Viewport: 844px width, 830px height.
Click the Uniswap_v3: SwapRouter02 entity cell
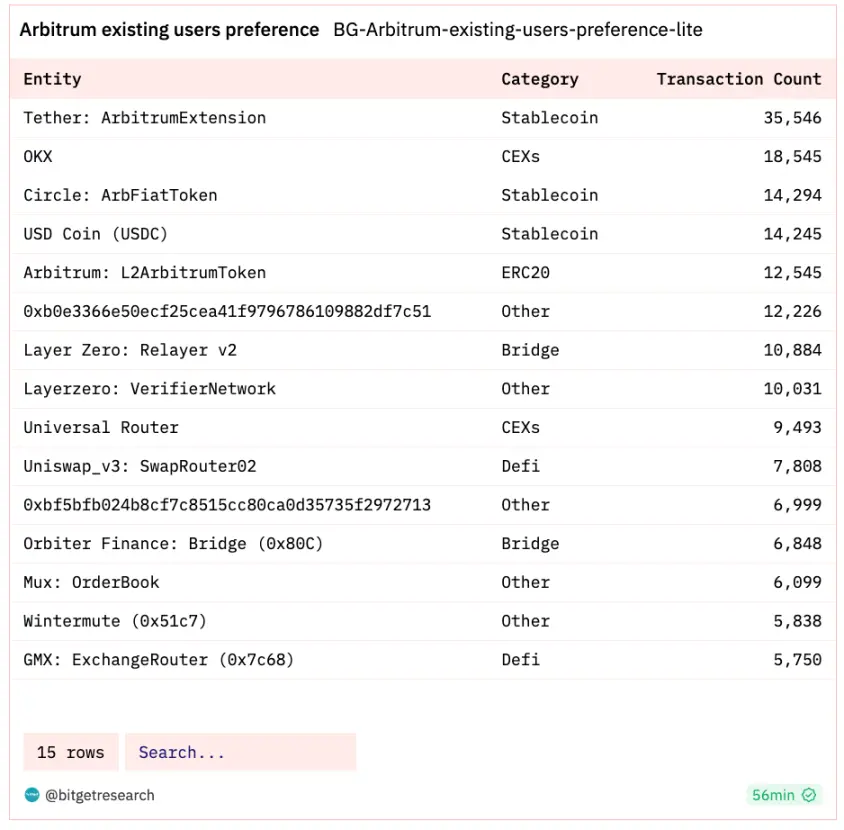point(145,466)
